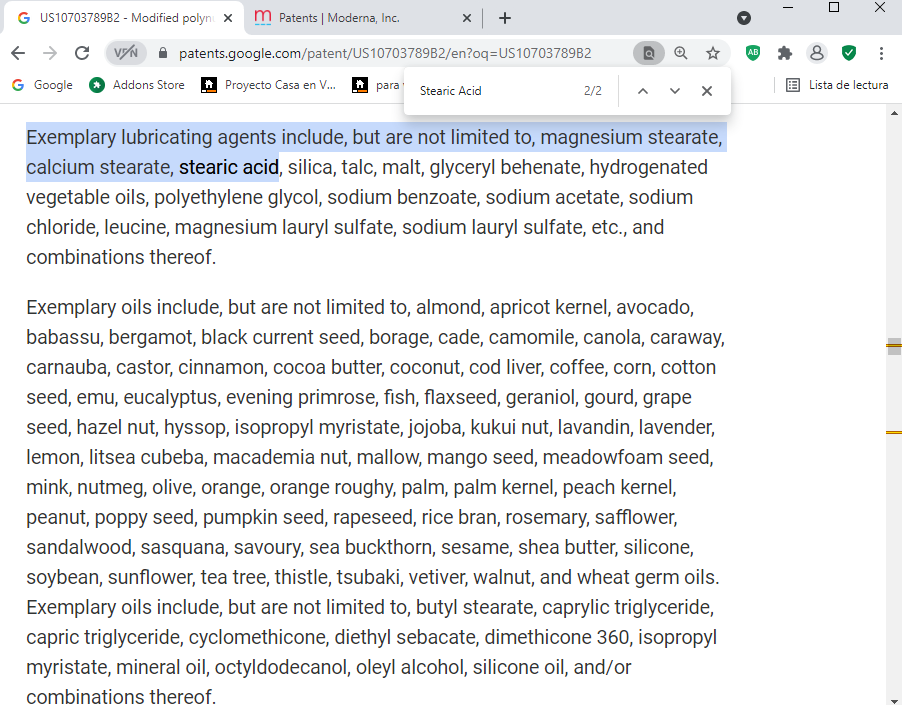Image resolution: width=902 pixels, height=705 pixels.
Task: Open the page zoom magnifier icon
Action: [x=681, y=53]
